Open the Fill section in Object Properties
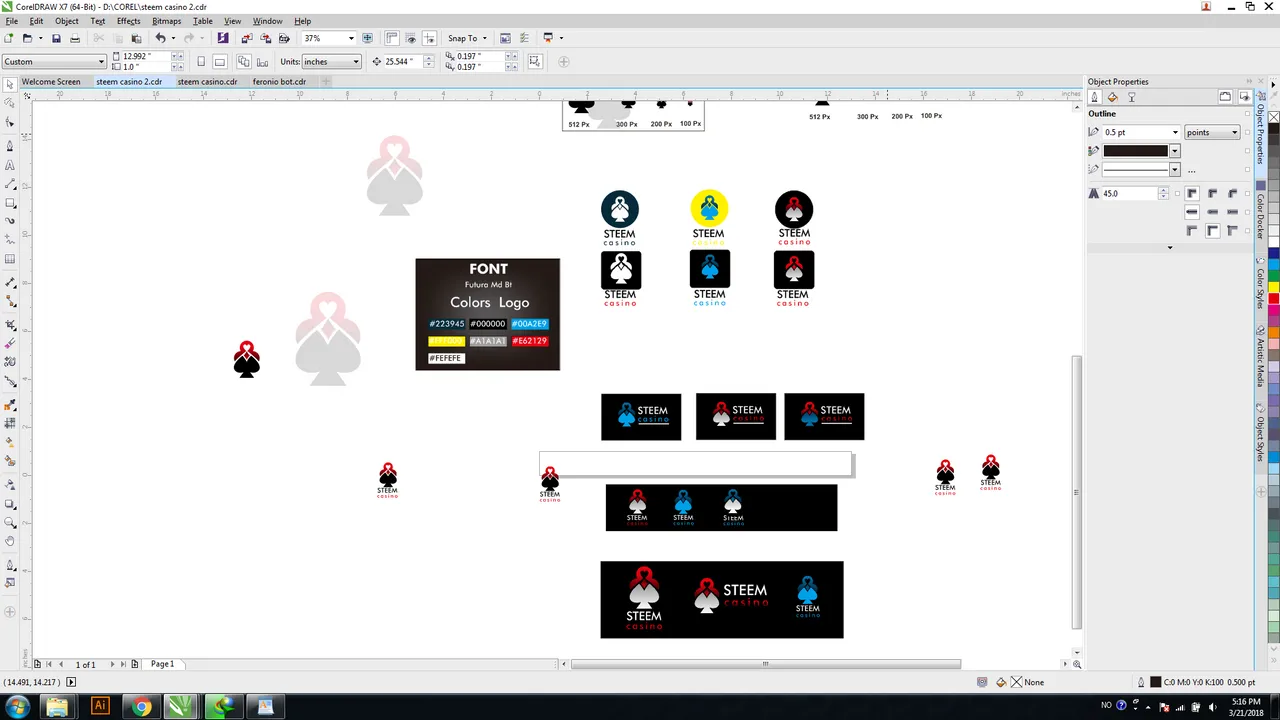1280x720 pixels. pos(1112,97)
